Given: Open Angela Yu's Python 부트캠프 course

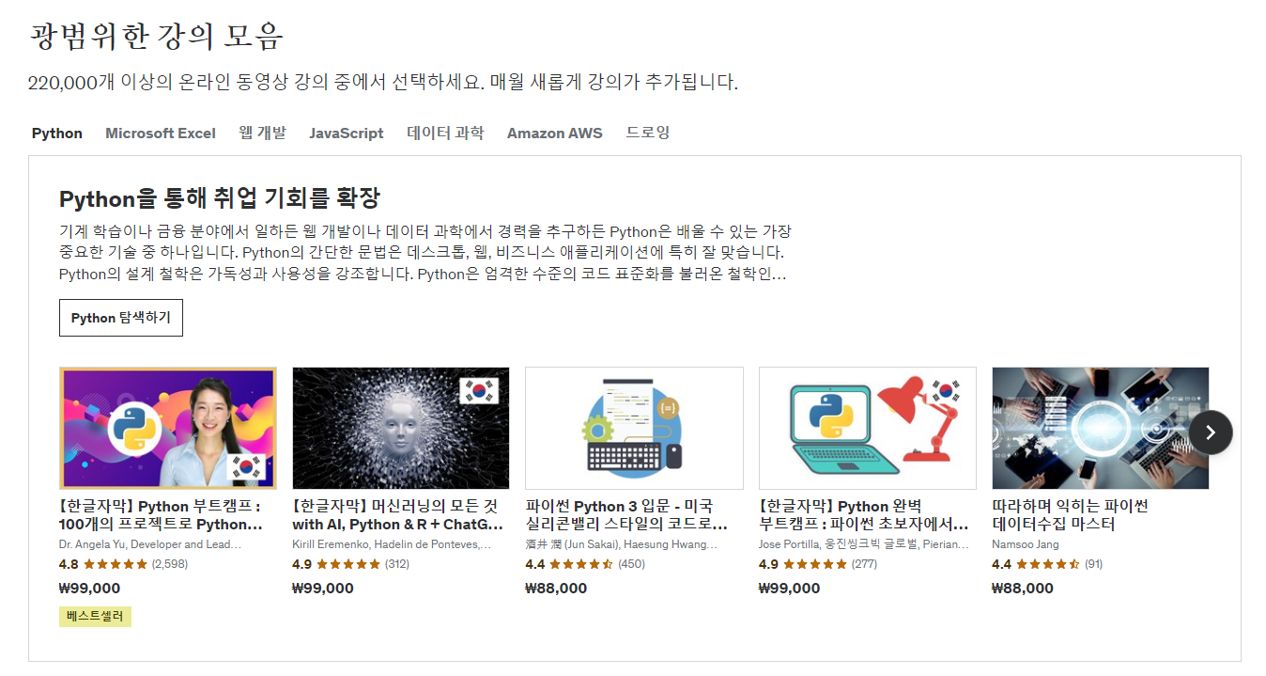Looking at the screenshot, I should [x=166, y=514].
